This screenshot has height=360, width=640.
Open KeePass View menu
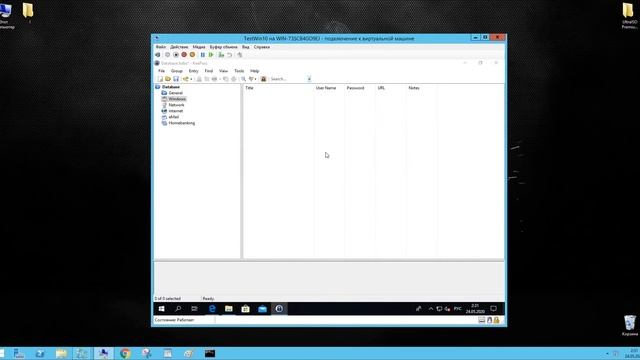click(x=223, y=71)
